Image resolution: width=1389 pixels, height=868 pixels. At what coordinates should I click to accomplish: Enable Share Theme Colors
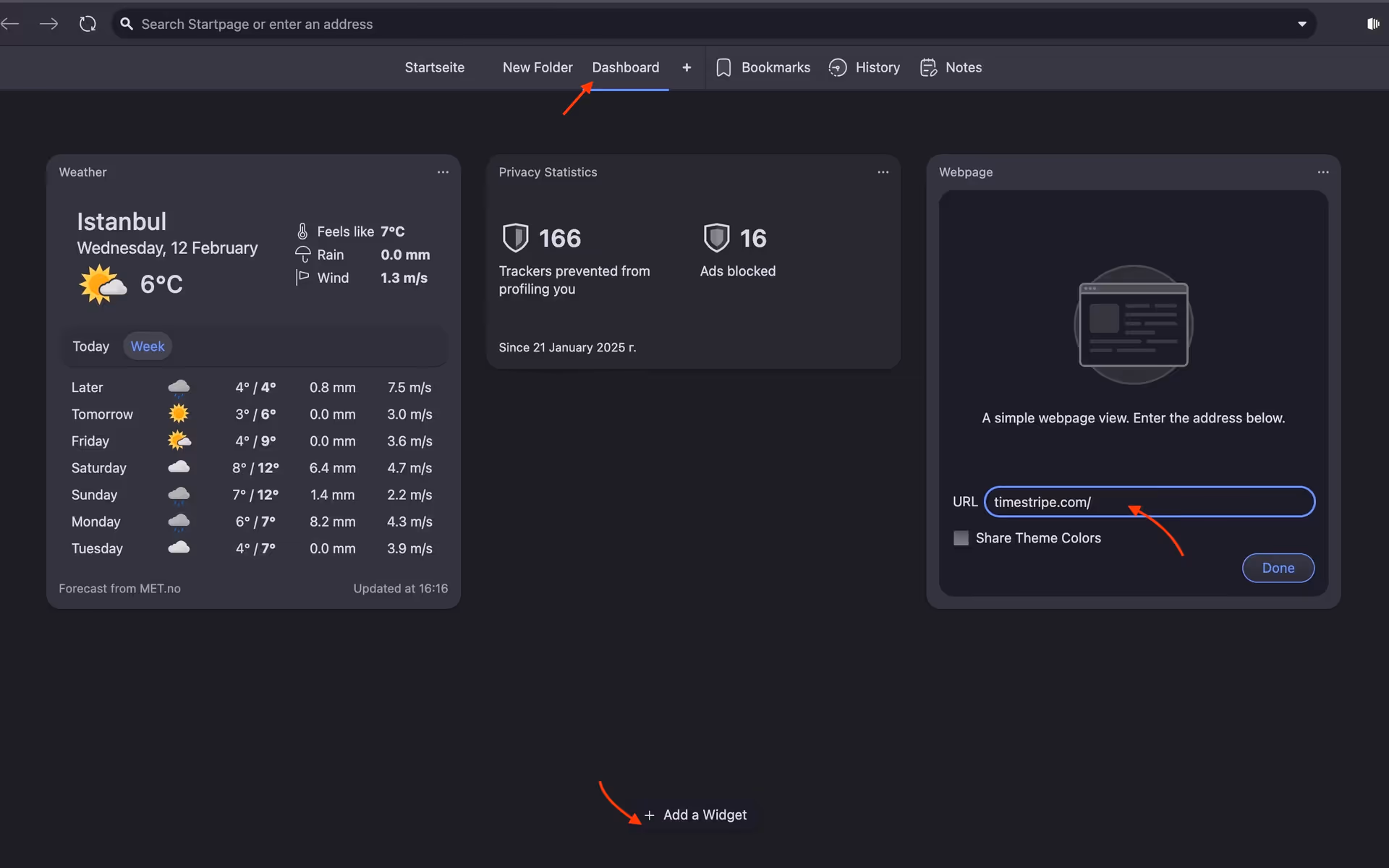[960, 537]
